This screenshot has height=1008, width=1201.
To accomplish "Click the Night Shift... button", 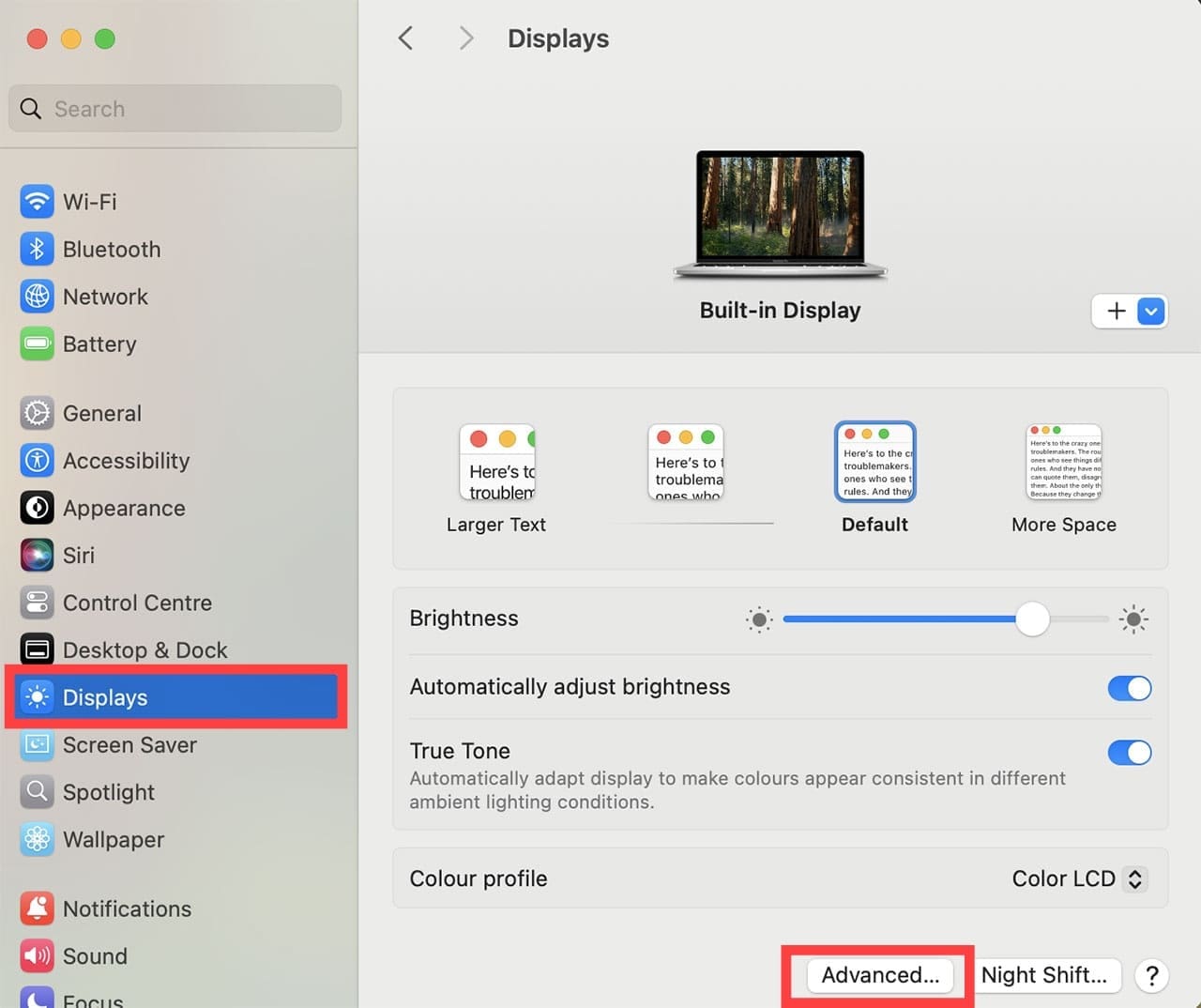I will (1043, 975).
